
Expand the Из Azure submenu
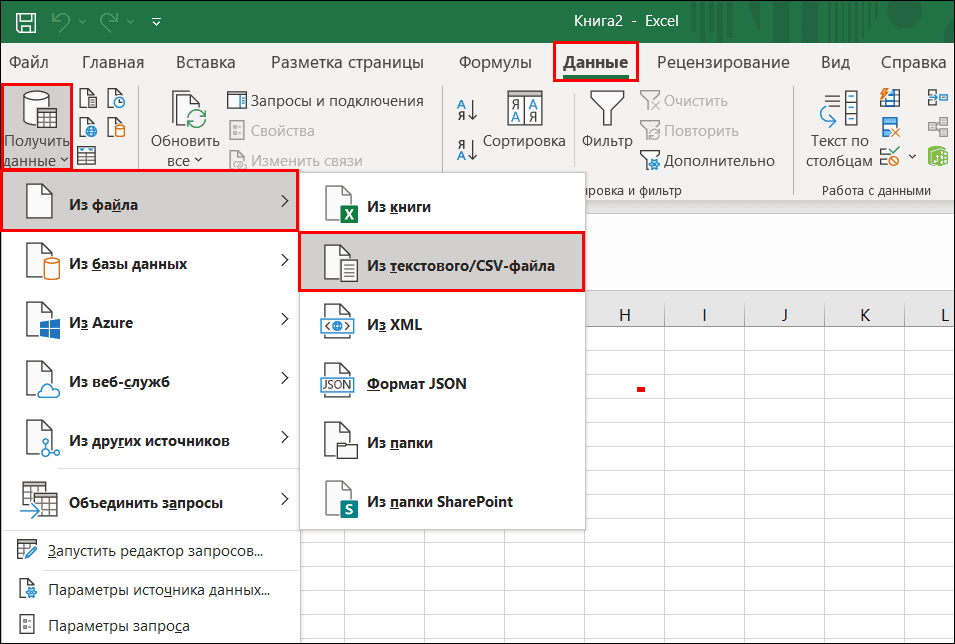(150, 320)
